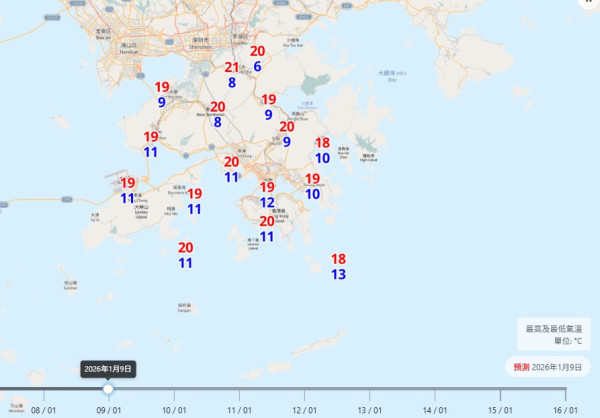Click the blue 12 minimum above Hong Kong Island
Screen dimensions: 600x418
267,202
